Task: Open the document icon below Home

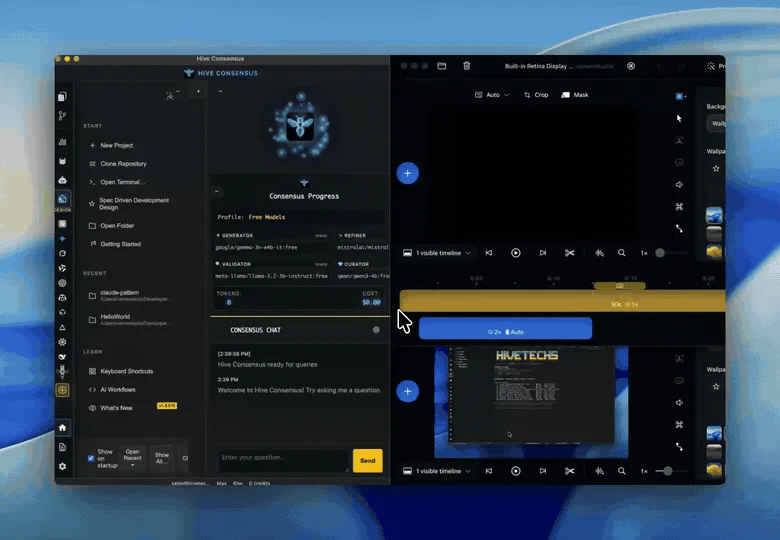Action: (62, 447)
